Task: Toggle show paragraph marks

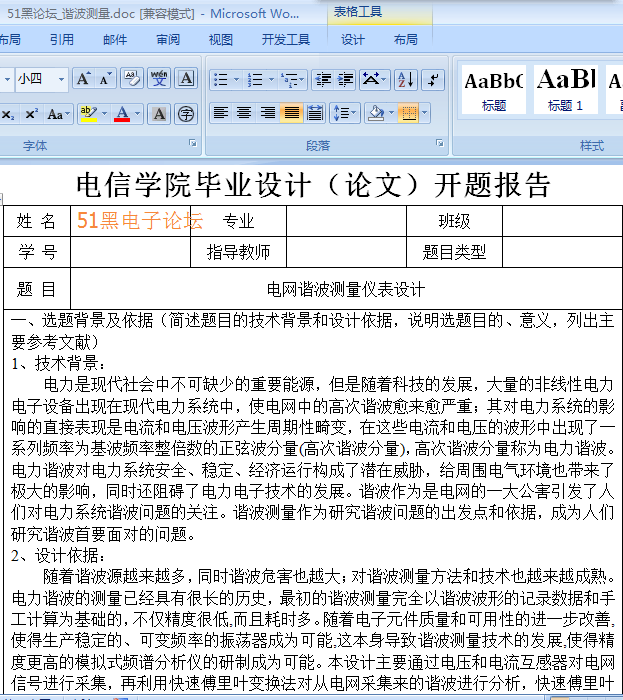Action: click(x=433, y=80)
